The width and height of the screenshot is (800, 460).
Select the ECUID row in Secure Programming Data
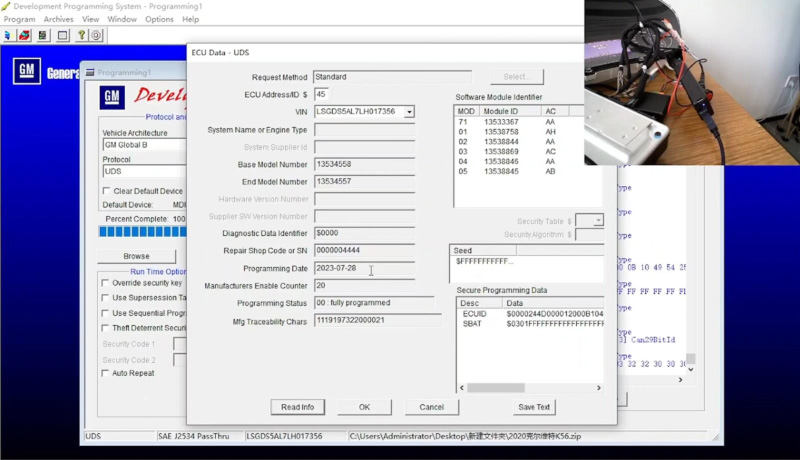pyautogui.click(x=531, y=314)
